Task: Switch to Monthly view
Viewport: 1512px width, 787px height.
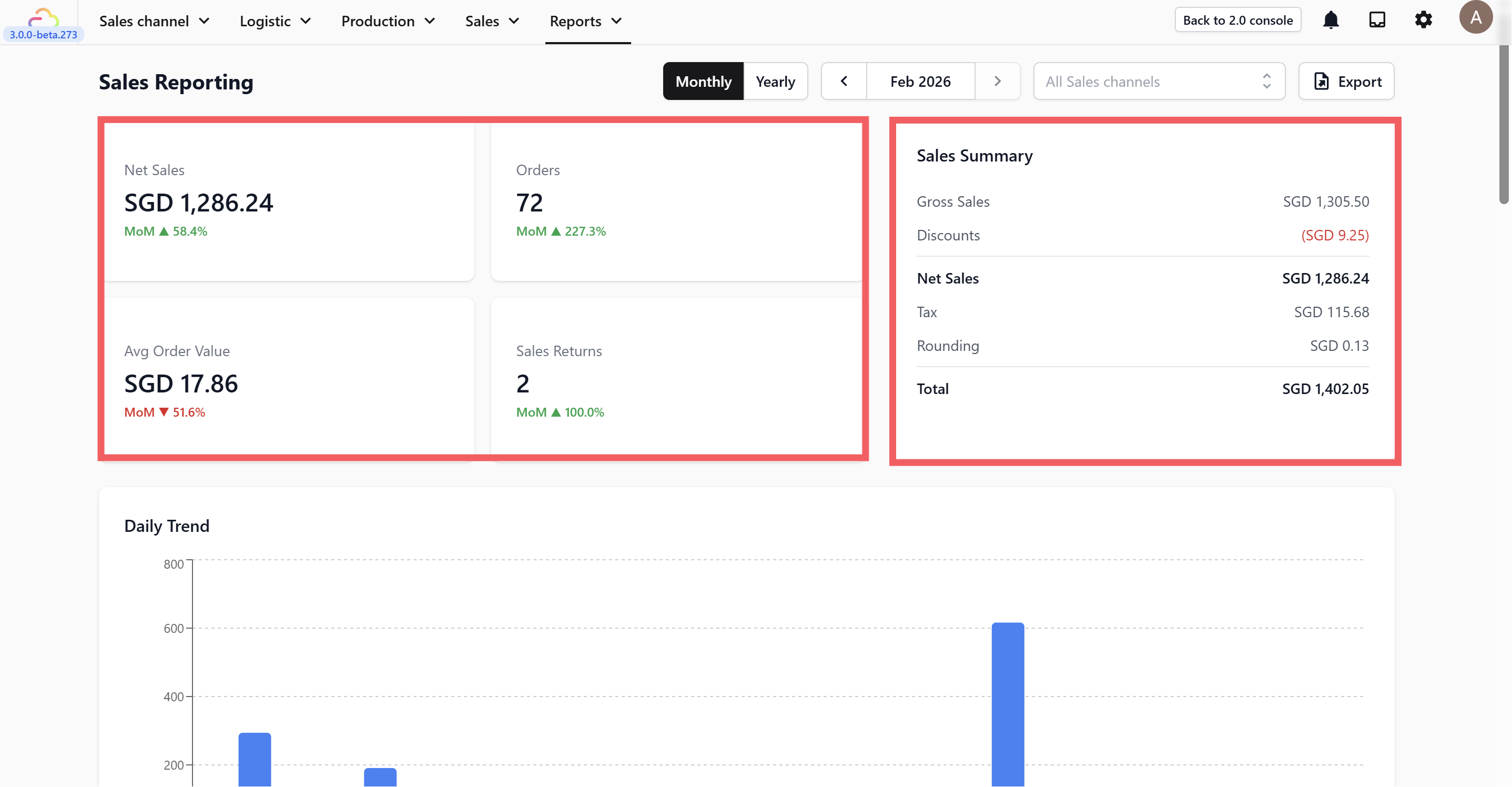Action: (x=703, y=81)
